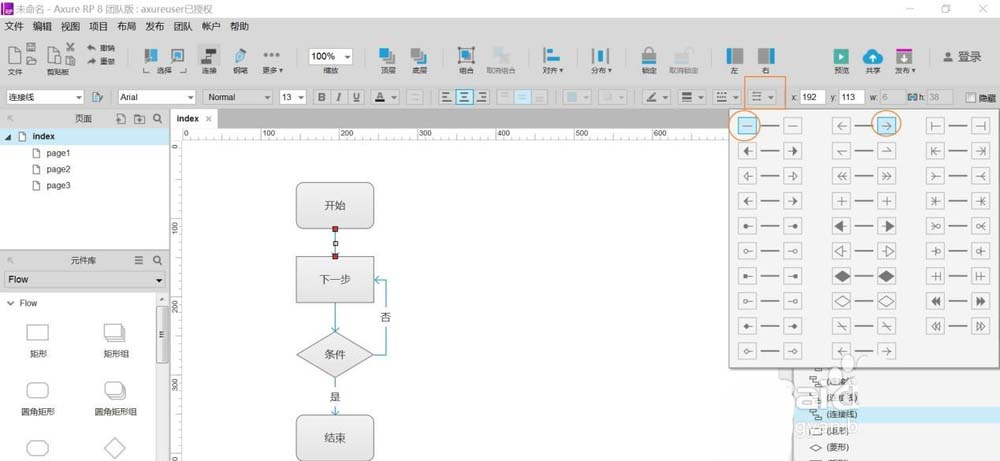Open search in the 元件库 panel
1000x461 pixels.
click(157, 260)
